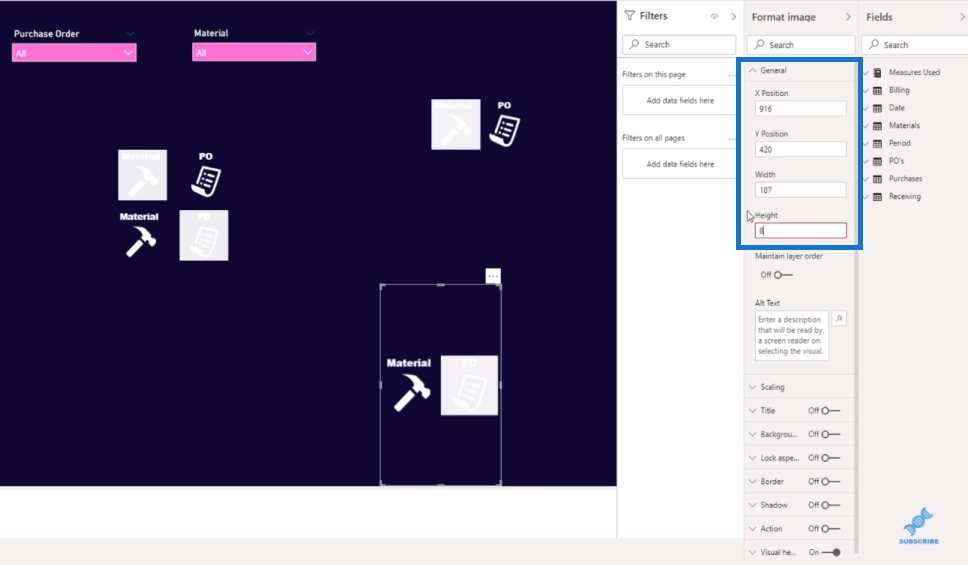The width and height of the screenshot is (968, 565).
Task: Click the Filters funnel icon
Action: pos(630,16)
